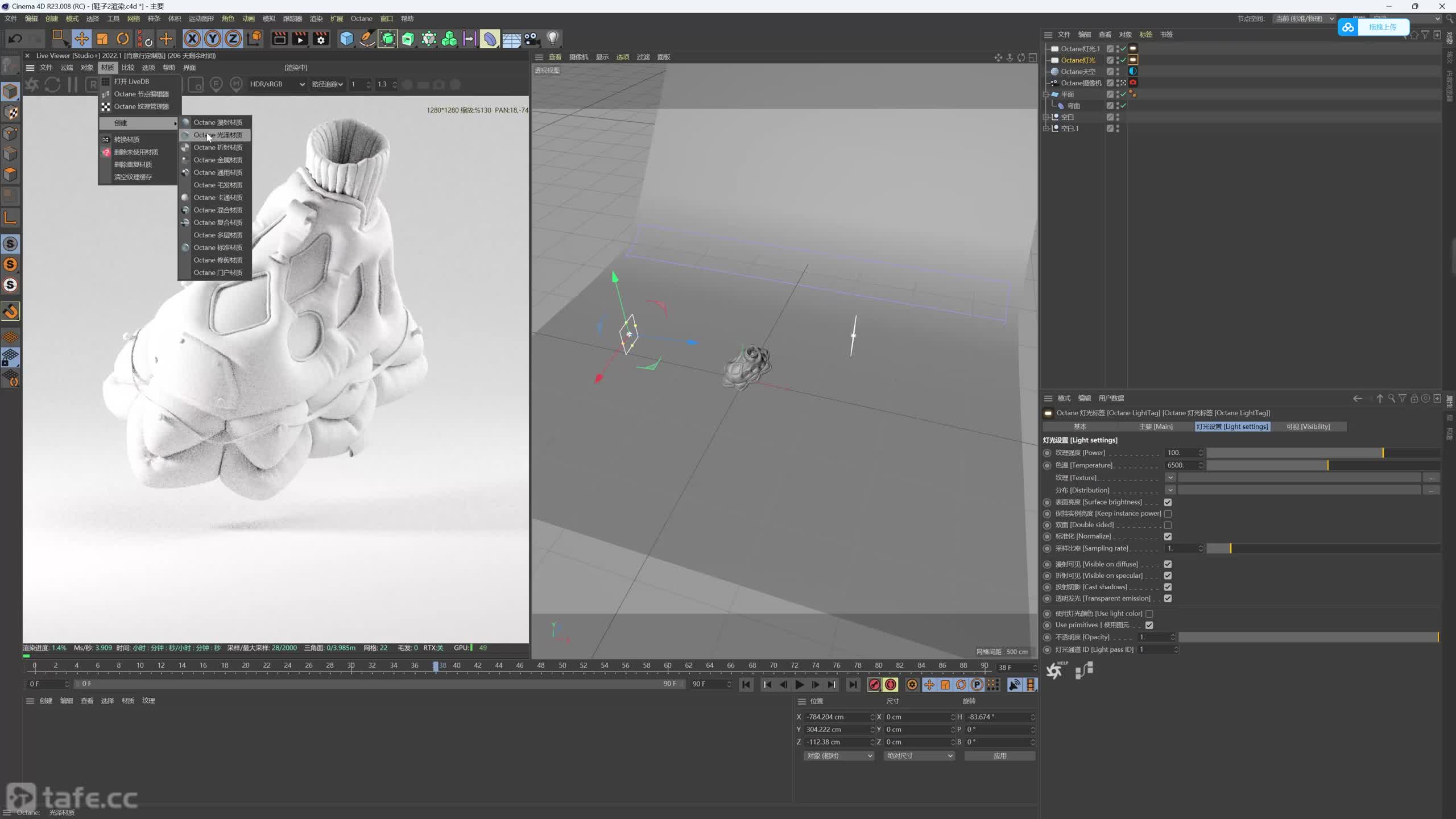Click the Octane light tag on Octane灯光.1
1456x819 pixels.
click(x=1133, y=48)
